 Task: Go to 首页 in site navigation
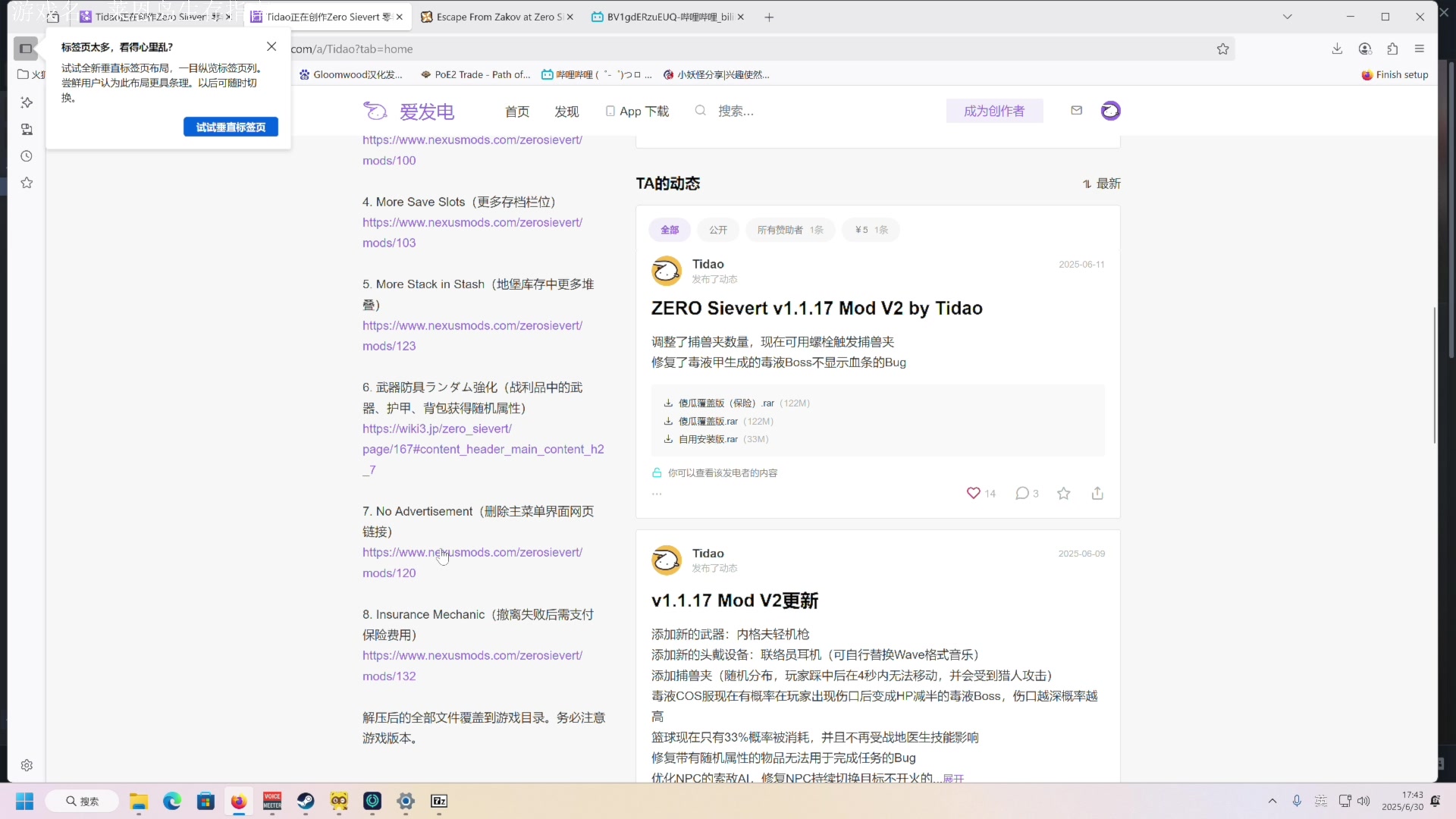(517, 111)
